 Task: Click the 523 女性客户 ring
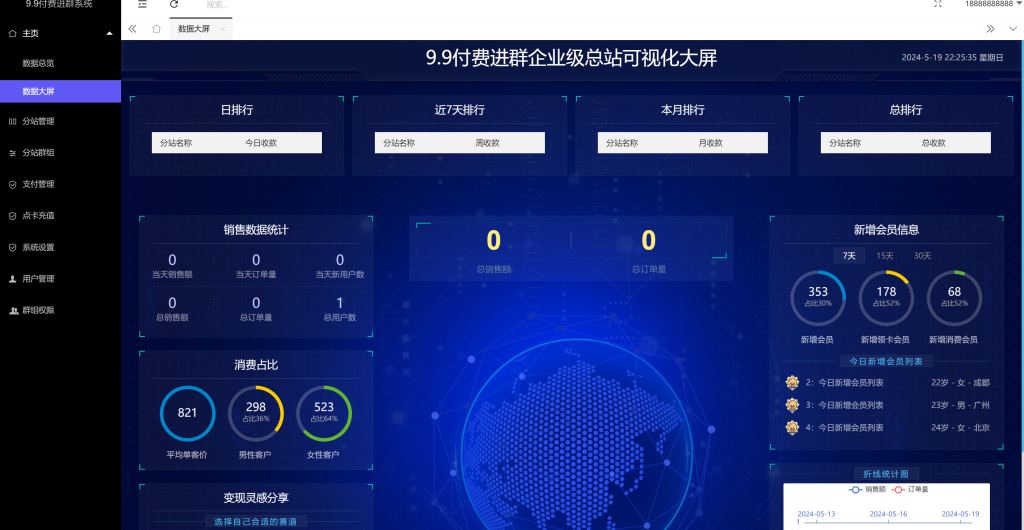324,413
